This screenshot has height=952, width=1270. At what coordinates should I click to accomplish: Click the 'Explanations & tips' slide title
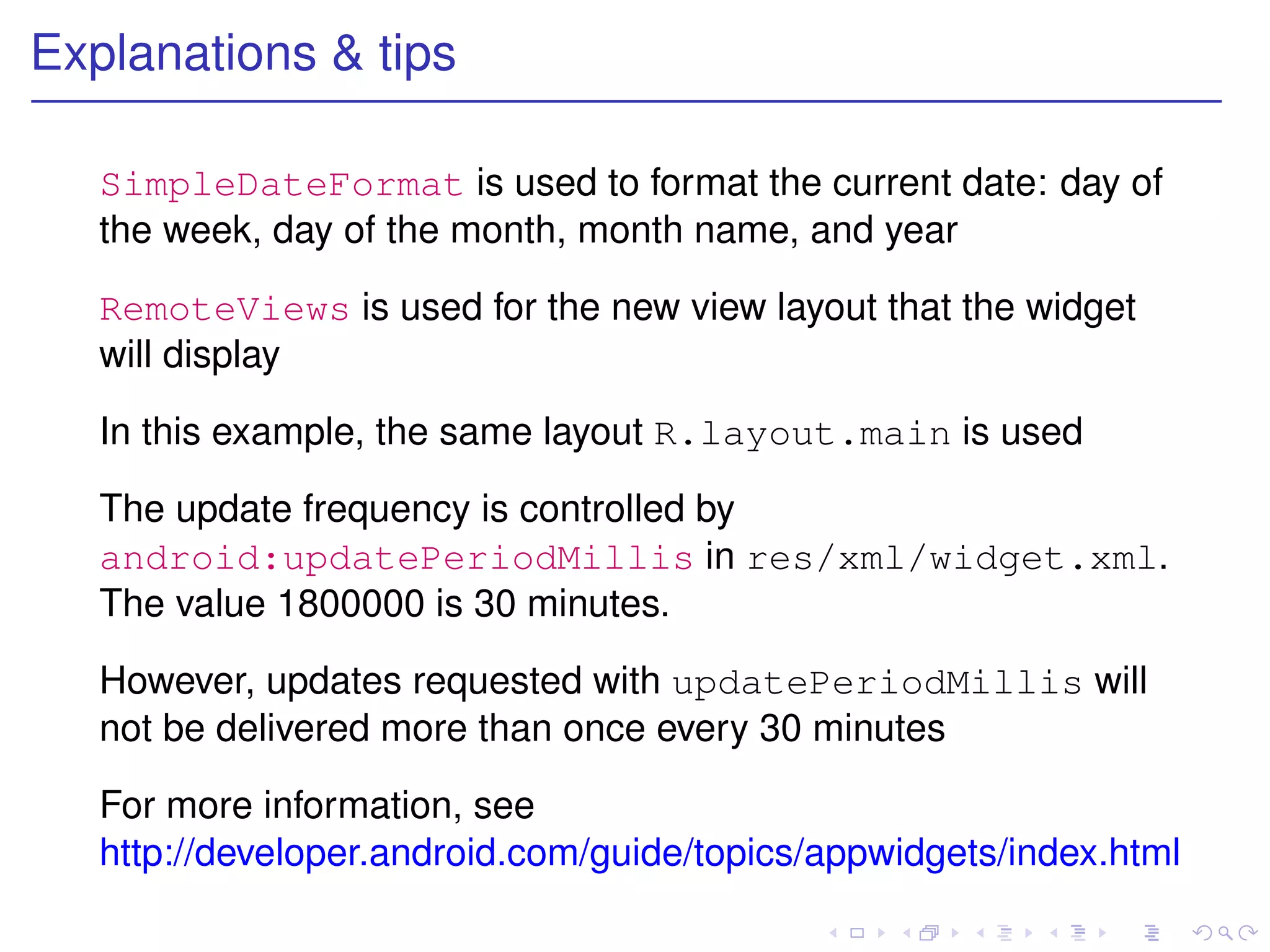click(244, 53)
